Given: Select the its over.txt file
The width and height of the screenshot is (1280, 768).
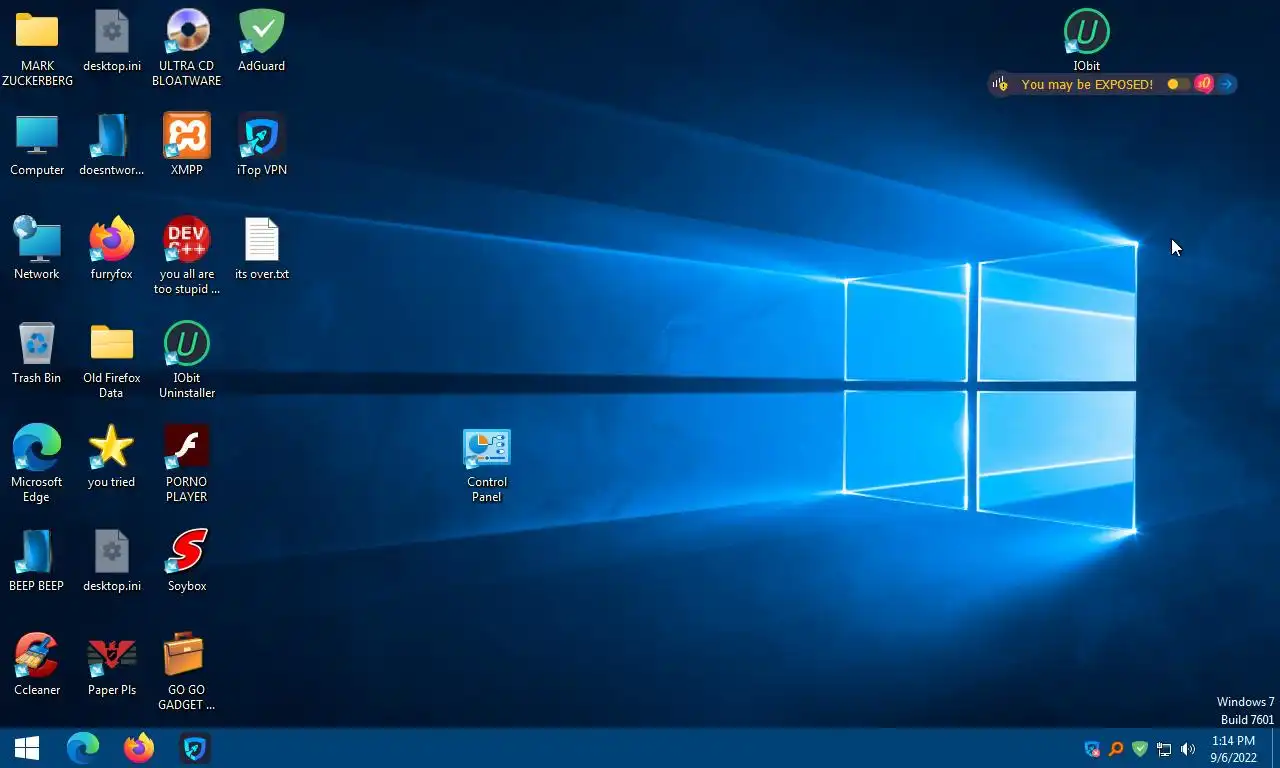Looking at the screenshot, I should tap(261, 240).
